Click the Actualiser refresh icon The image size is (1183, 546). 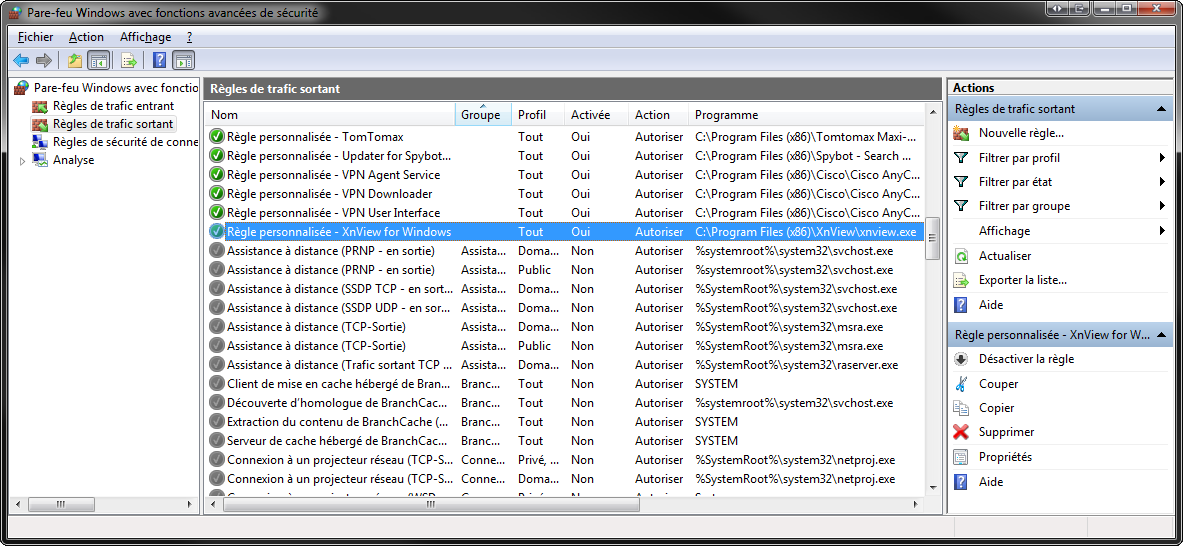961,256
